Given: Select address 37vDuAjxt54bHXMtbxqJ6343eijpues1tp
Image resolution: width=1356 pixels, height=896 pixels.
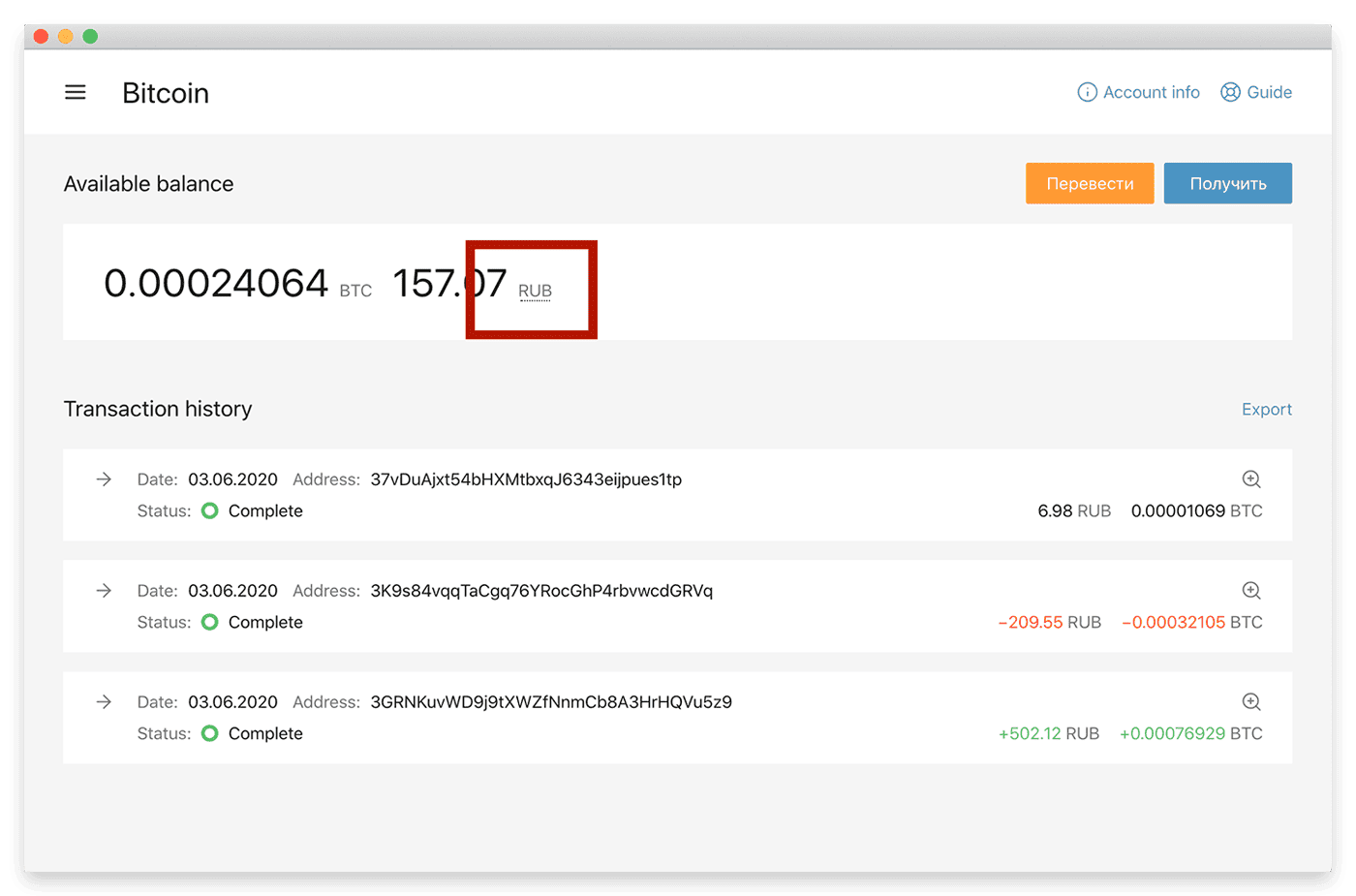Looking at the screenshot, I should click(x=526, y=479).
